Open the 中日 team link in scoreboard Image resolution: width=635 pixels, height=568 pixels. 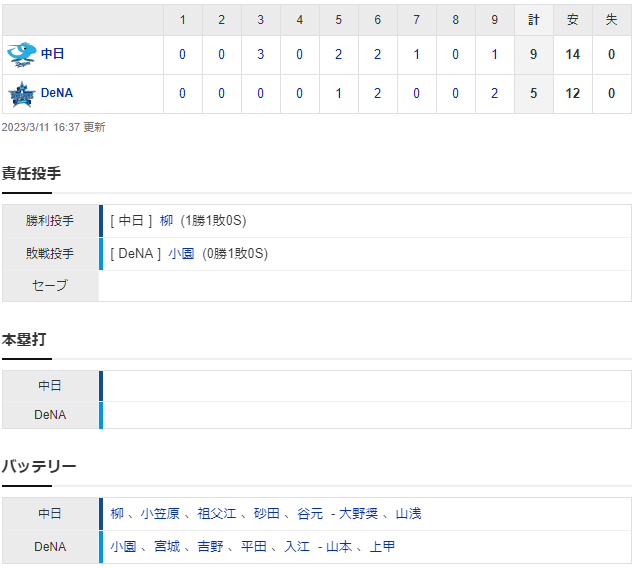(x=53, y=53)
